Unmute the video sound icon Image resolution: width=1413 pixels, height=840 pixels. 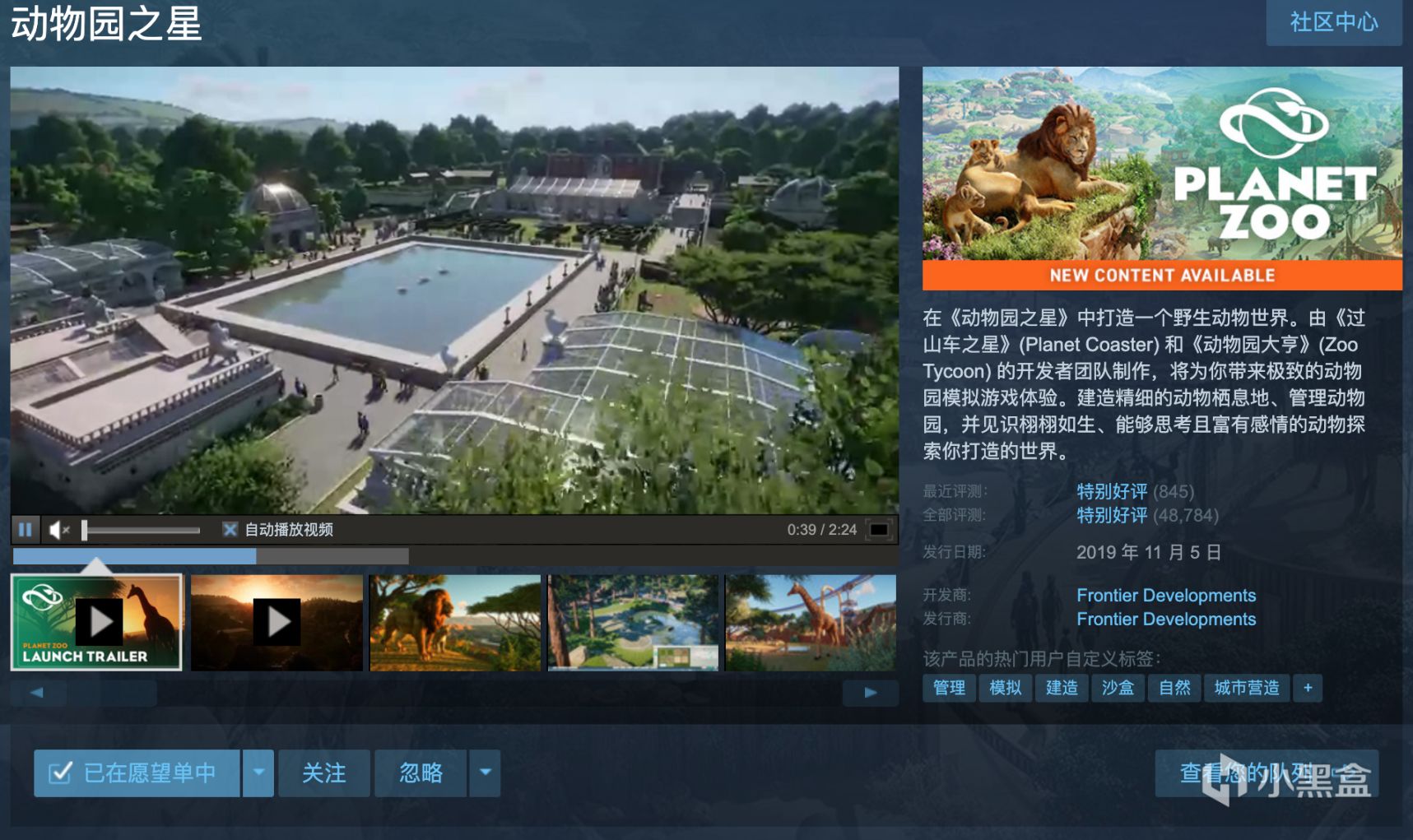(59, 530)
